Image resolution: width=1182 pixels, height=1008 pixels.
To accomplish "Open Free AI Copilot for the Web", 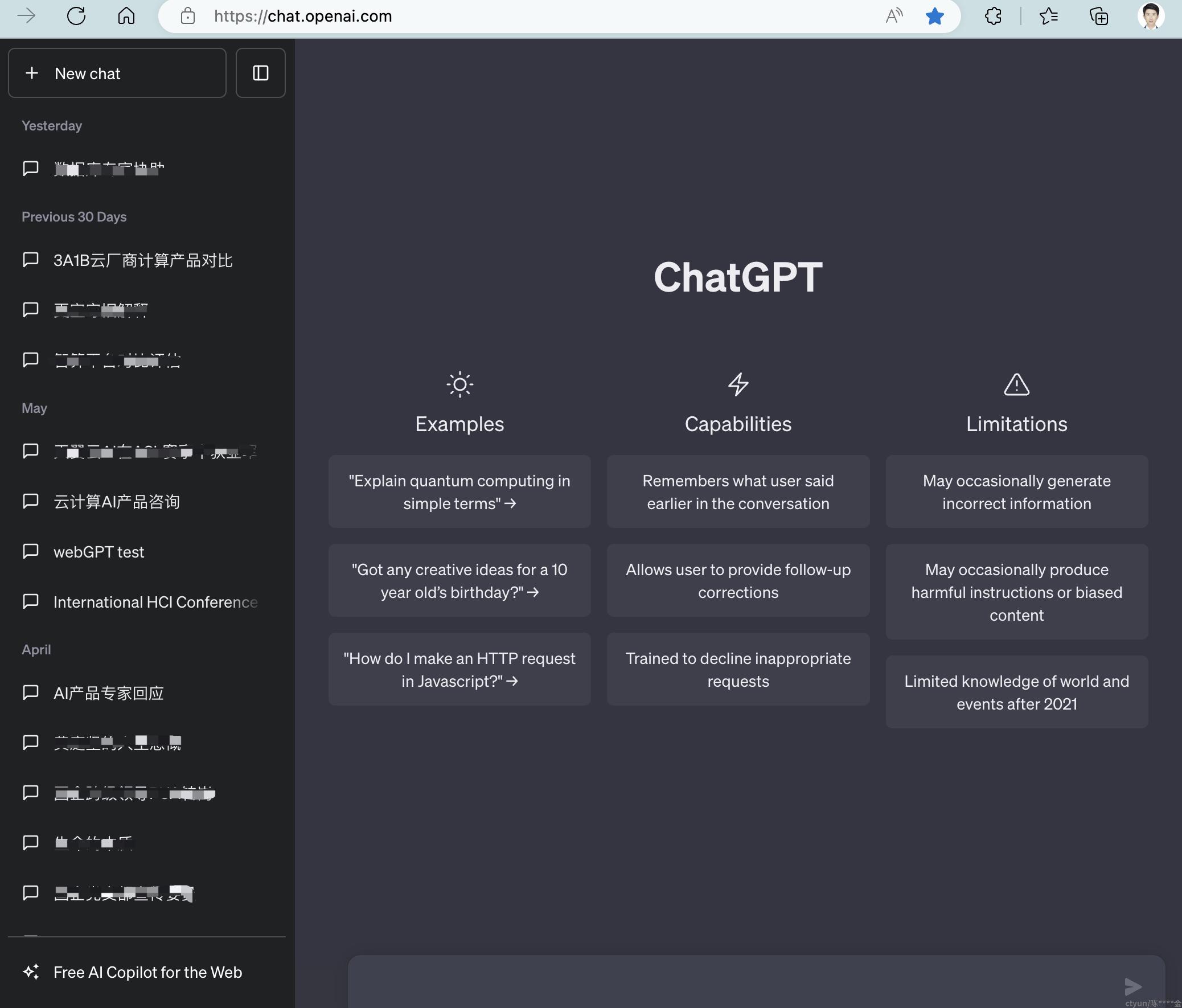I will 147,972.
